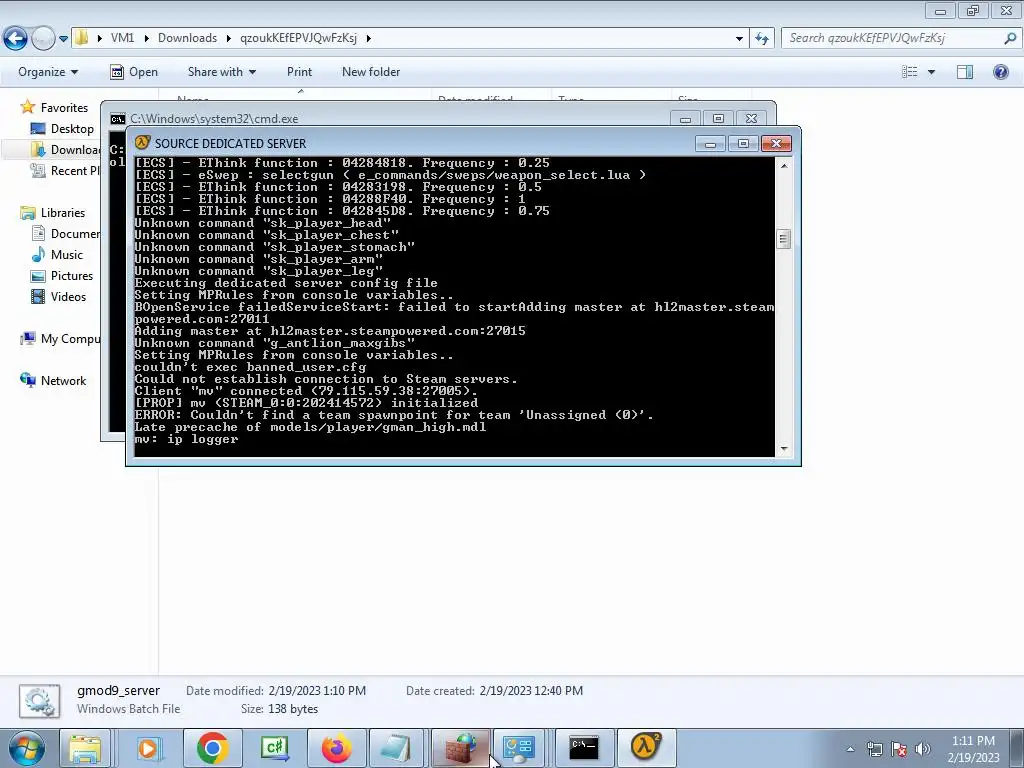Open the address bar history dropdown
Viewport: 1024px width, 768px height.
coord(739,38)
